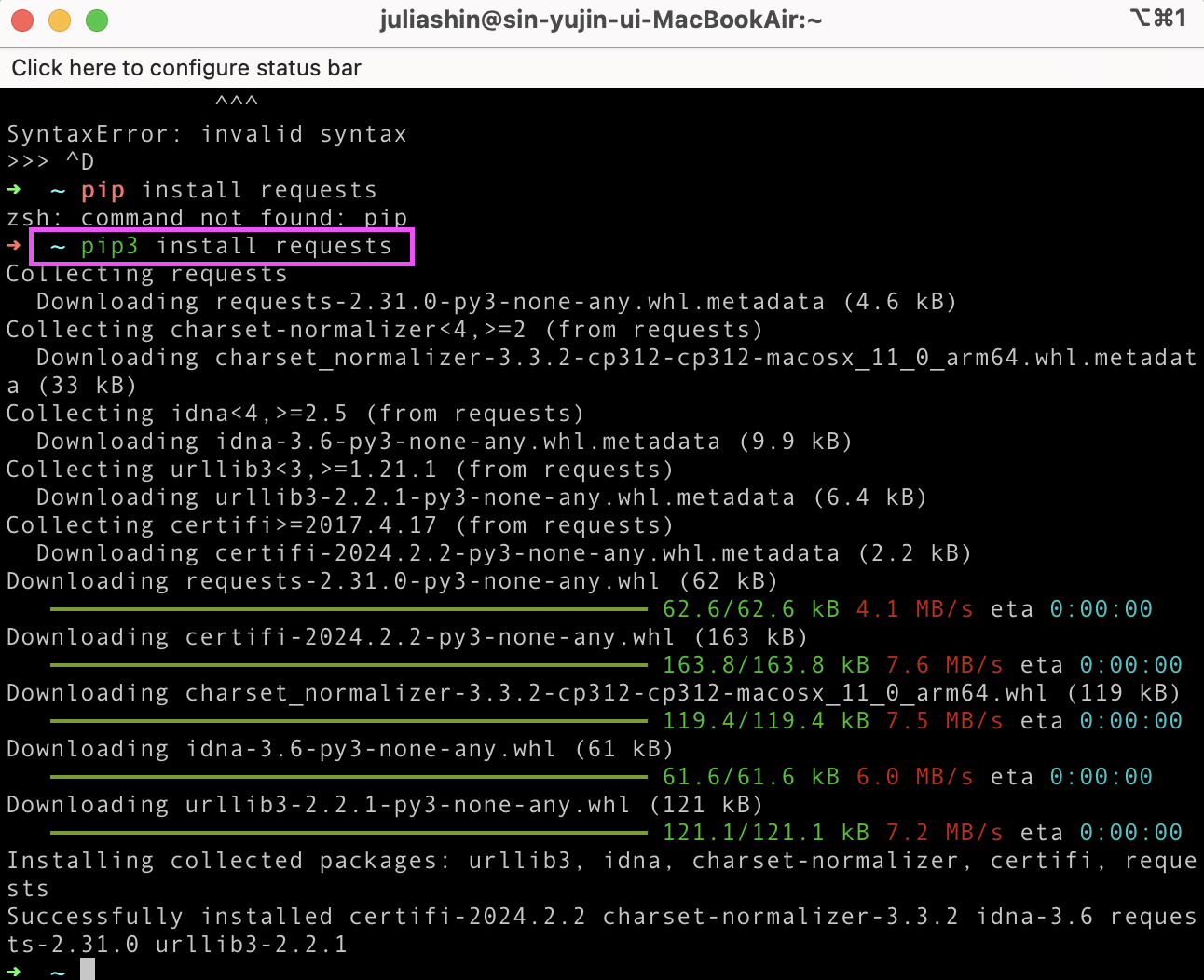Click the yellow minimize window button
The height and width of the screenshot is (980, 1204).
[60, 20]
